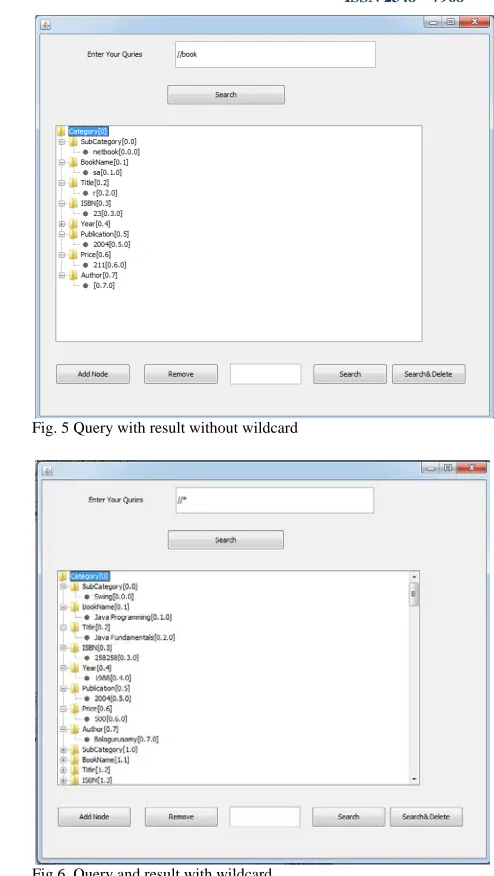Click Search beside Search&Delete in the //book window
This screenshot has width=494, height=876.
click(350, 374)
